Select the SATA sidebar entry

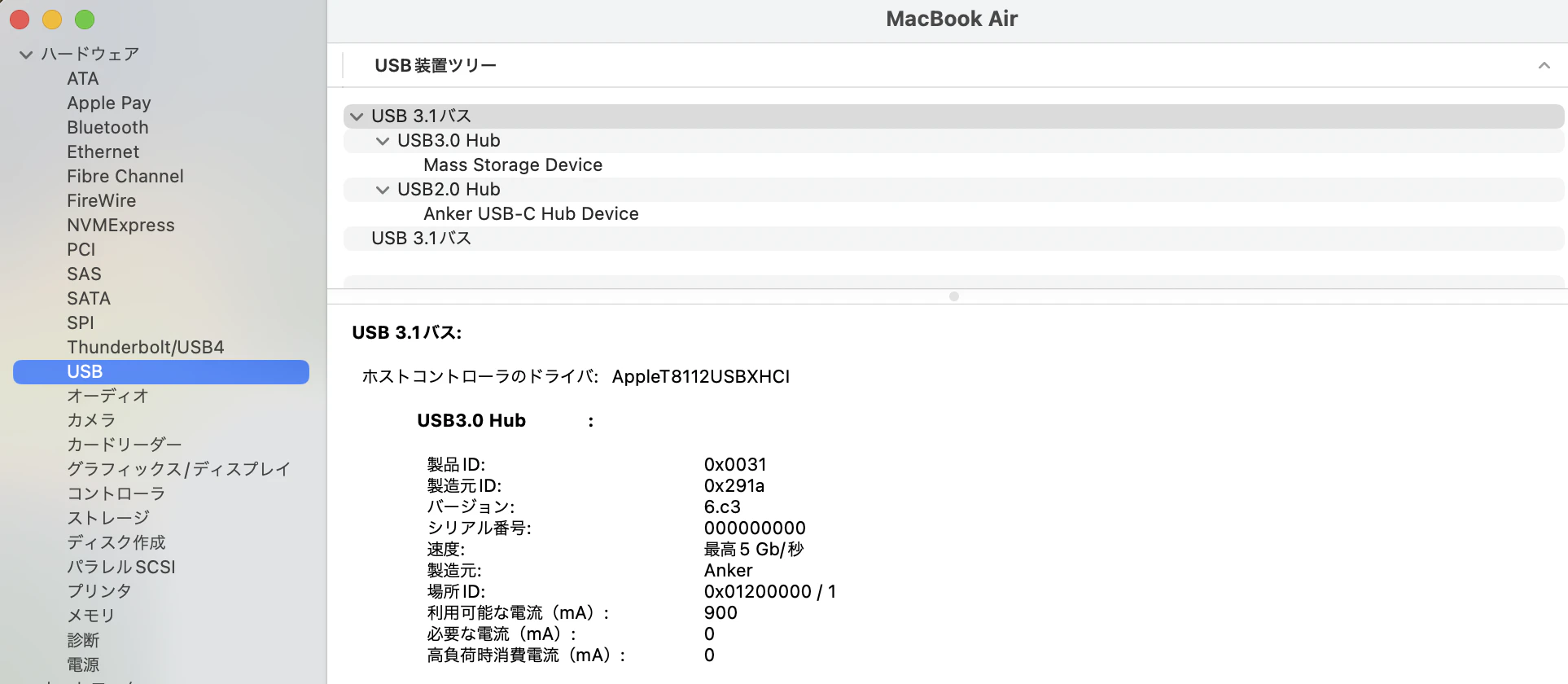[89, 299]
